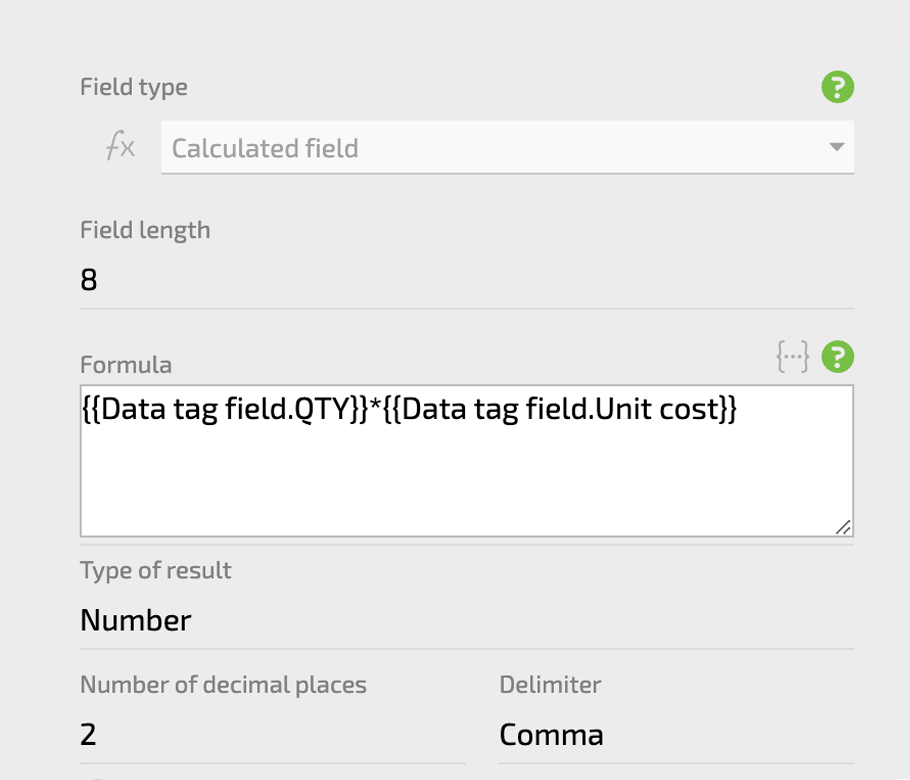Image resolution: width=910 pixels, height=780 pixels.
Task: Click the fx calculated field icon
Action: (121, 146)
